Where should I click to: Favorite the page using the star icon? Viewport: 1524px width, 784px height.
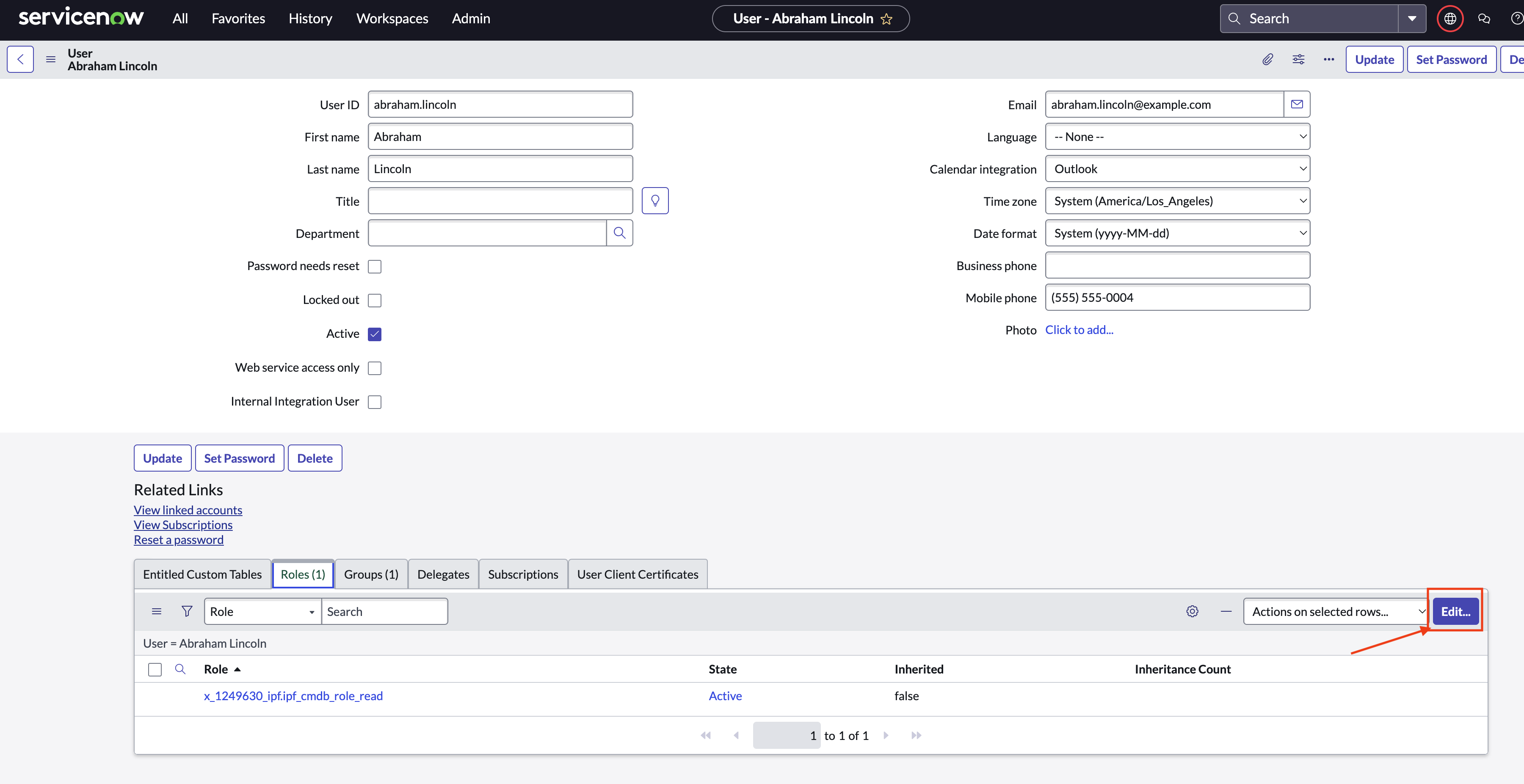(886, 19)
